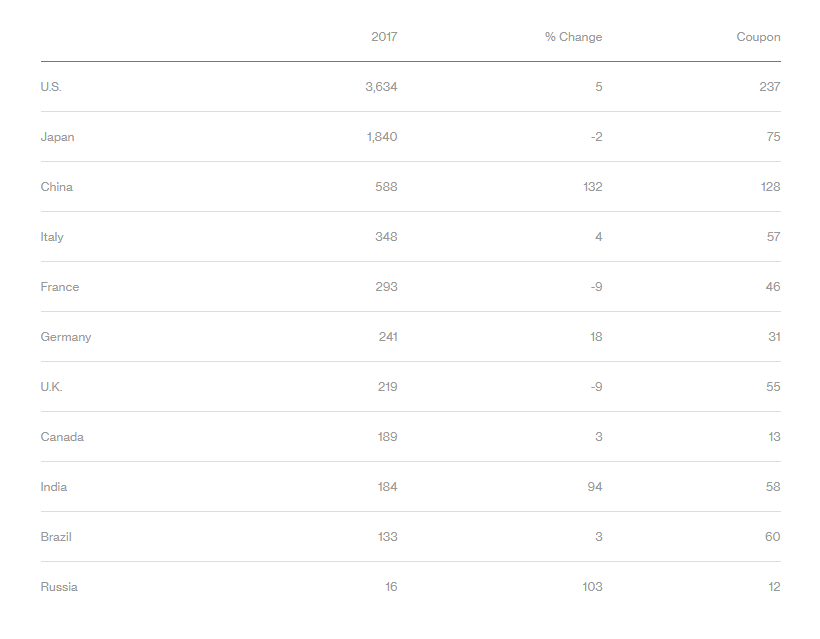Select Russia's % change value 103
The height and width of the screenshot is (639, 820).
click(592, 587)
